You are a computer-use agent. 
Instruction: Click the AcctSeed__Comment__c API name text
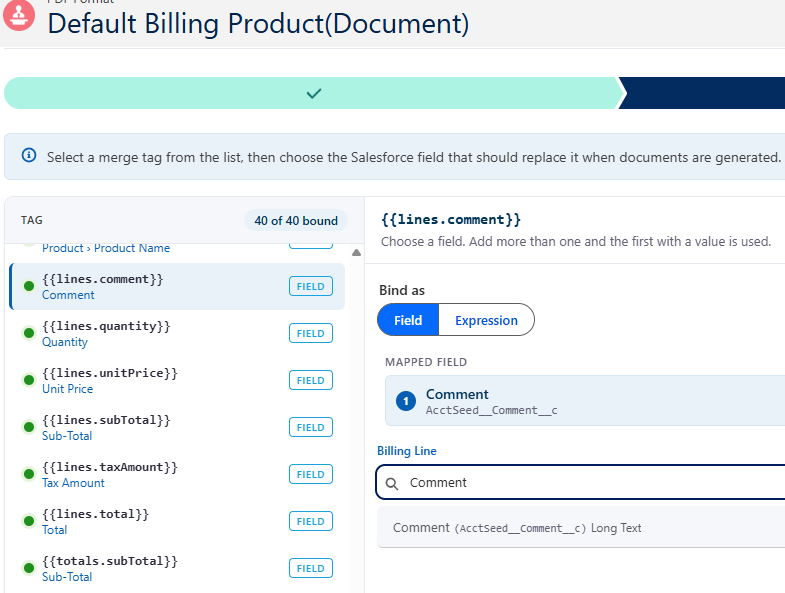coord(492,410)
